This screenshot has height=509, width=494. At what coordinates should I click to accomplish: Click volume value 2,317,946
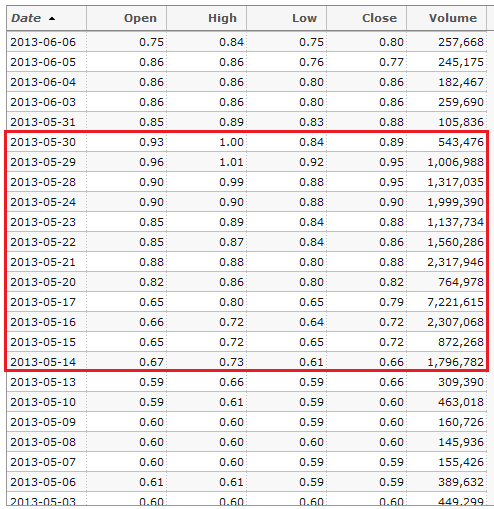coord(455,262)
